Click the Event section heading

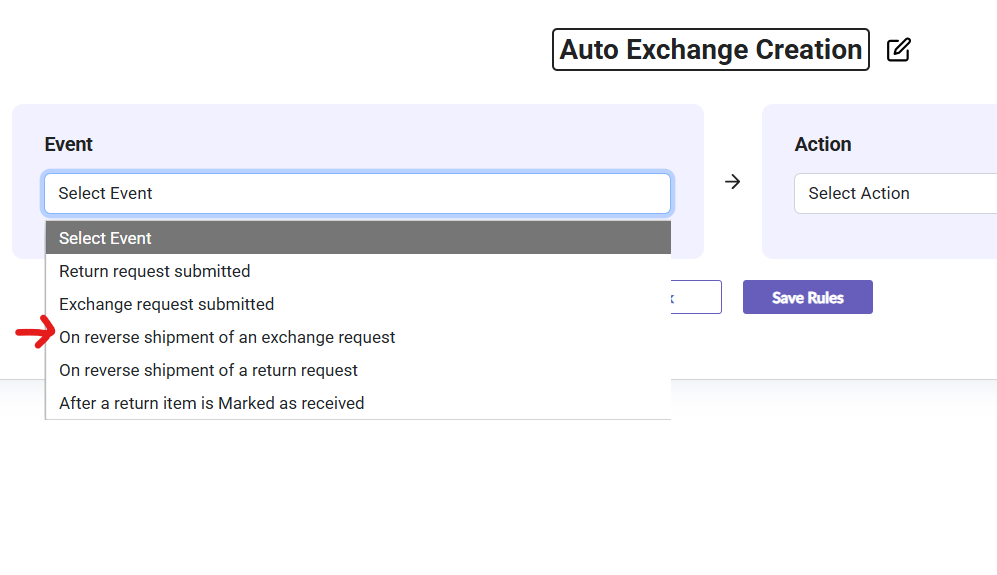pyautogui.click(x=69, y=144)
